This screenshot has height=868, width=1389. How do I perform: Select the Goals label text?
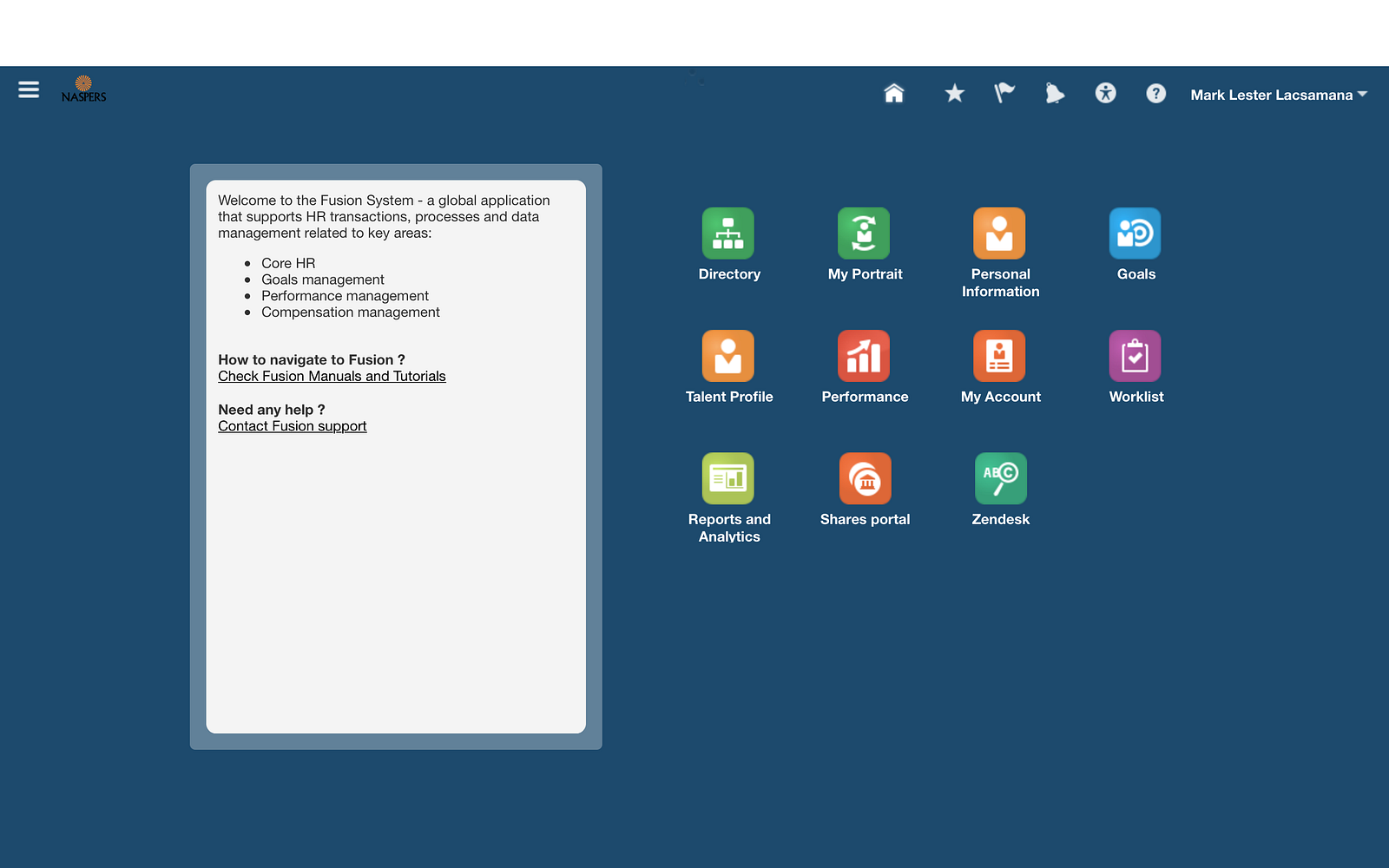click(x=1136, y=274)
